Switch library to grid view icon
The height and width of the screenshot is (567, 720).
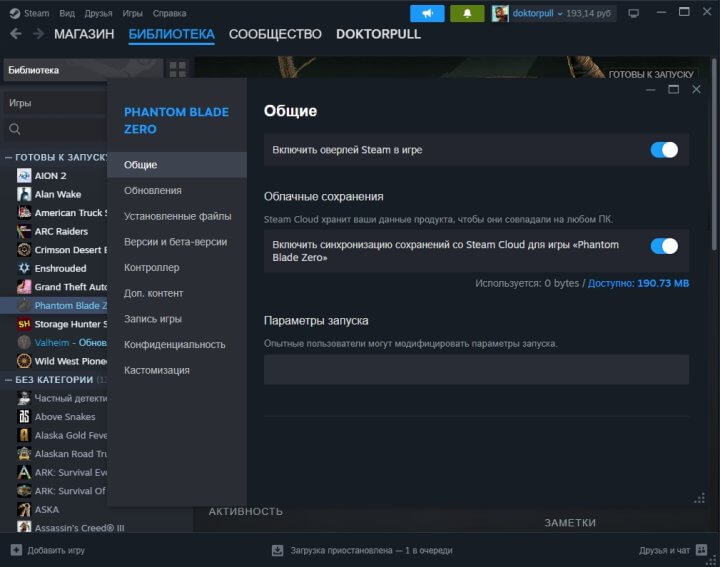point(178,70)
